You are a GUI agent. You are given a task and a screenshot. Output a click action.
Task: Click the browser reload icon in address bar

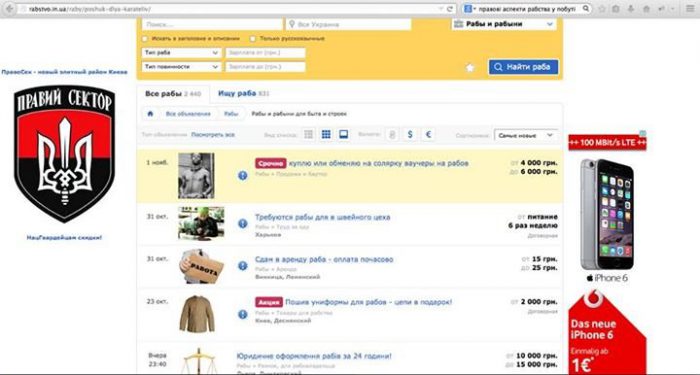tap(450, 8)
